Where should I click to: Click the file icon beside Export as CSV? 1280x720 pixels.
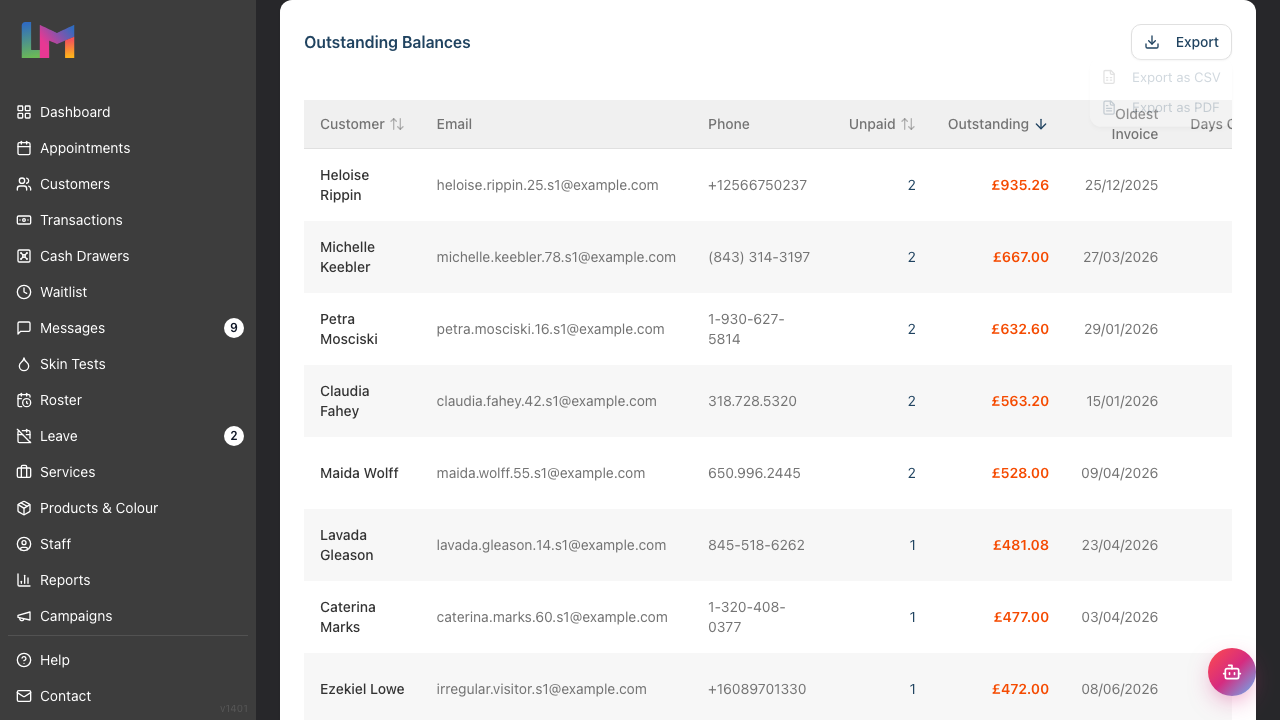click(1109, 77)
